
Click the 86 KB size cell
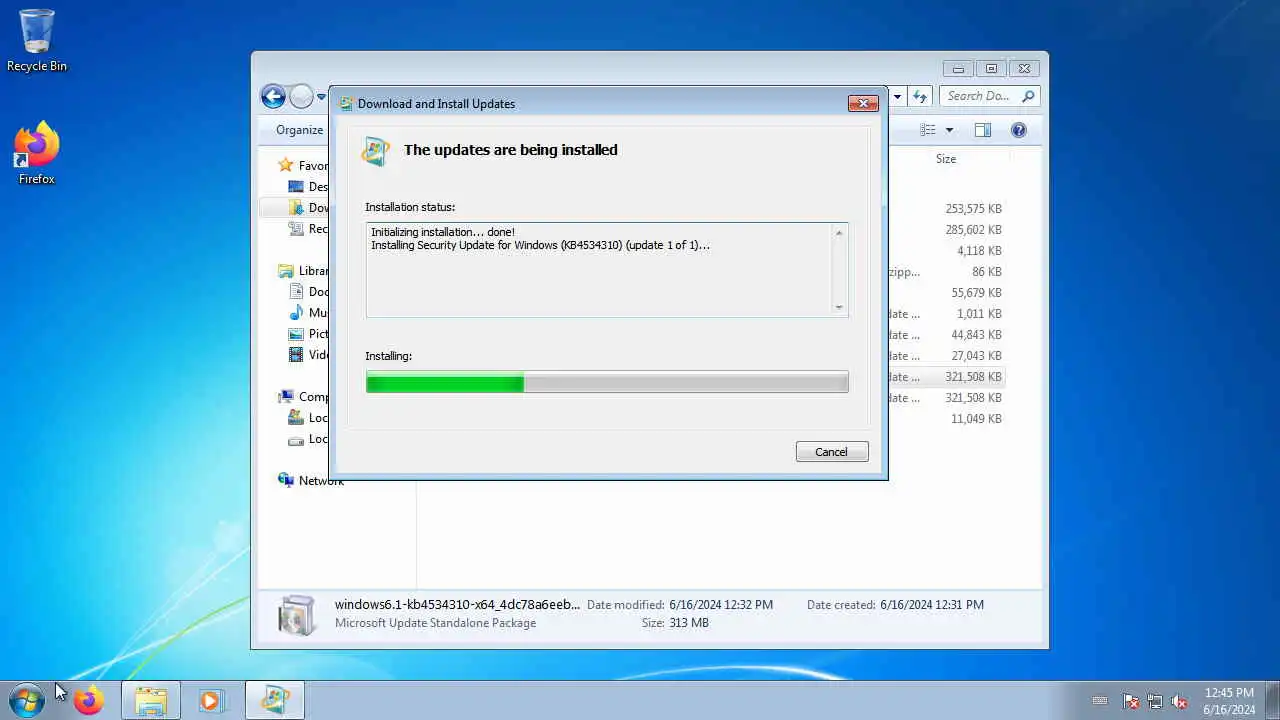pyautogui.click(x=986, y=272)
